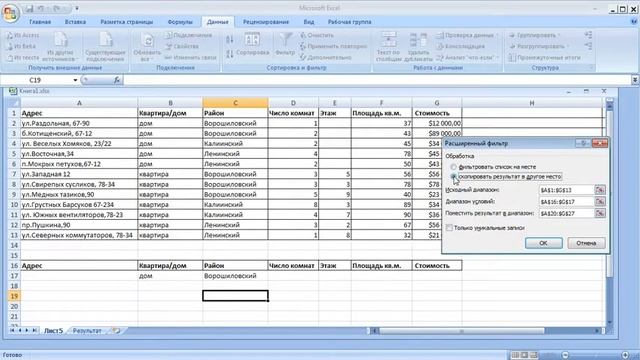Open 'Структура' group dialog launcher
Image resolution: width=640 pixels, height=360 pixels.
click(591, 68)
